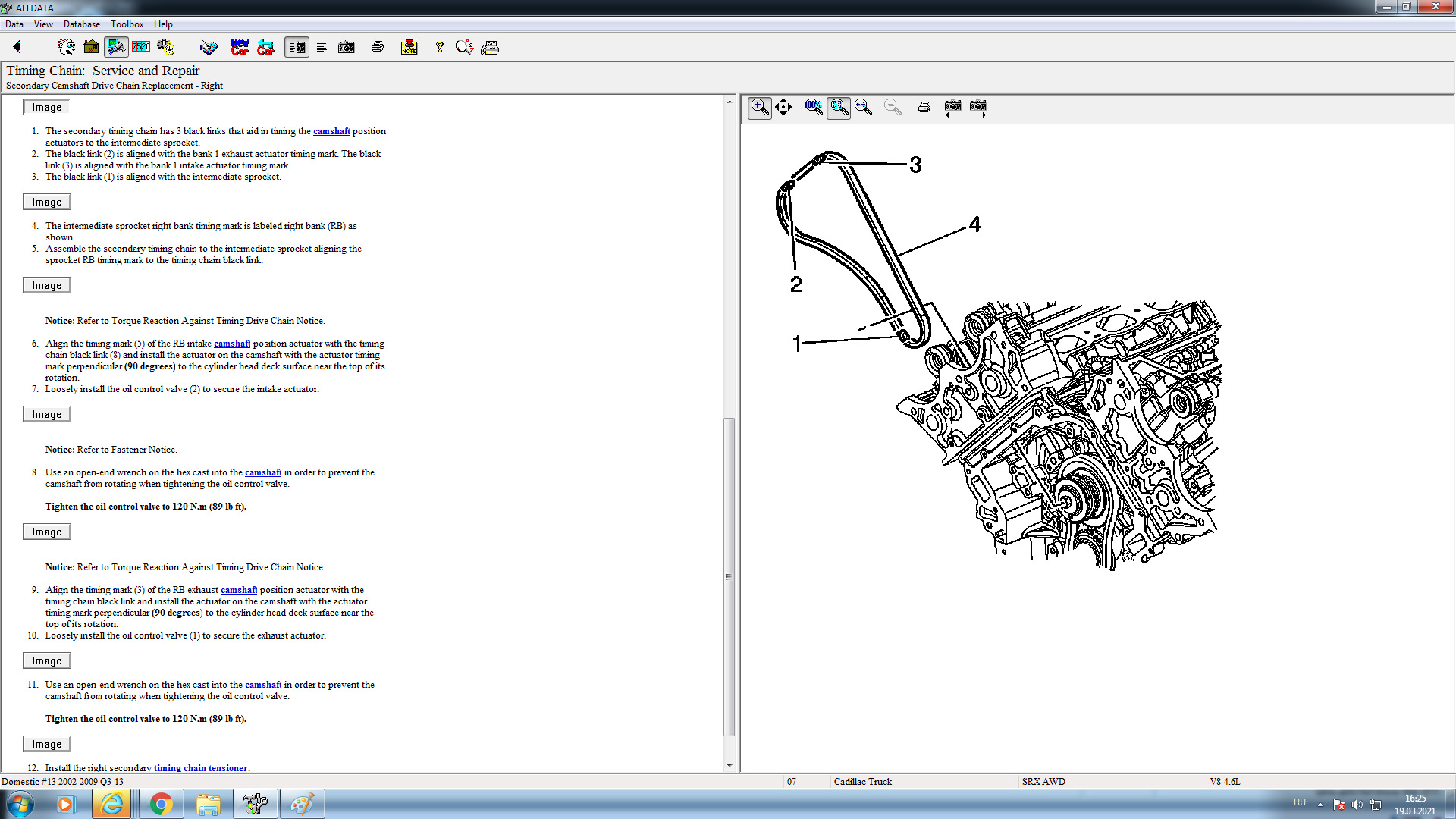Toggle text-with-image layout view button

297,47
